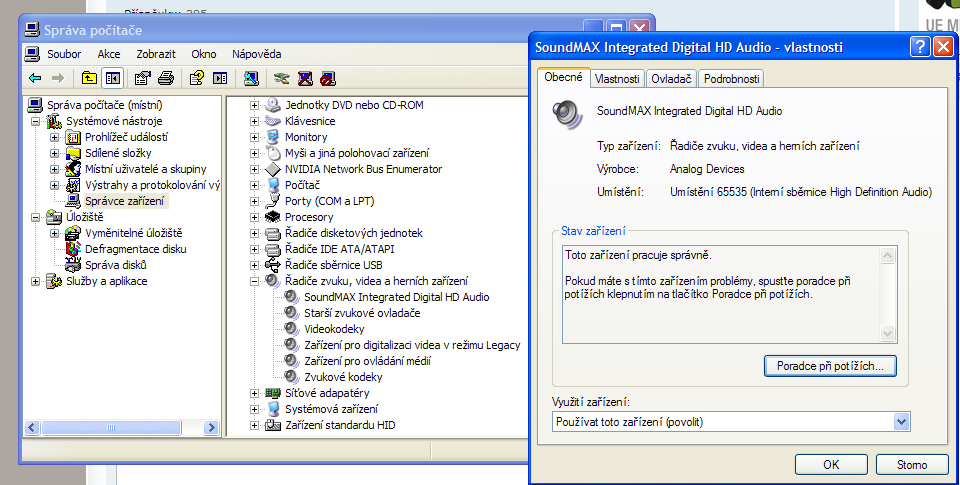Expand the Řadiče IDE ATA/ATAPI node
The height and width of the screenshot is (485, 960).
pyautogui.click(x=254, y=249)
